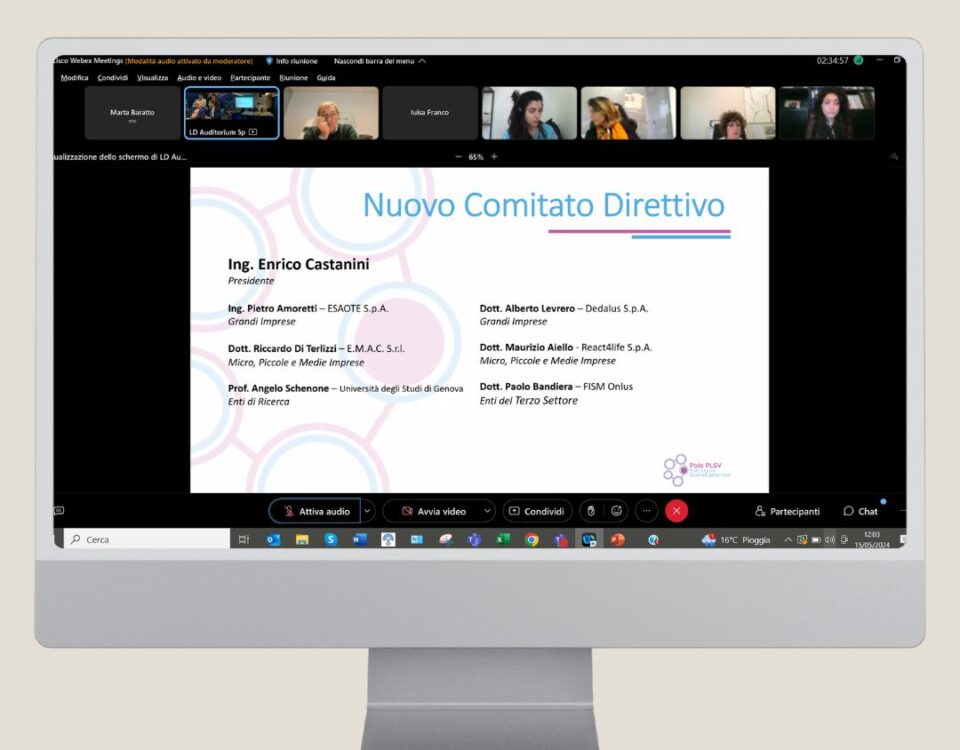The image size is (960, 750).
Task: Click the Attiva audio button
Action: [315, 511]
